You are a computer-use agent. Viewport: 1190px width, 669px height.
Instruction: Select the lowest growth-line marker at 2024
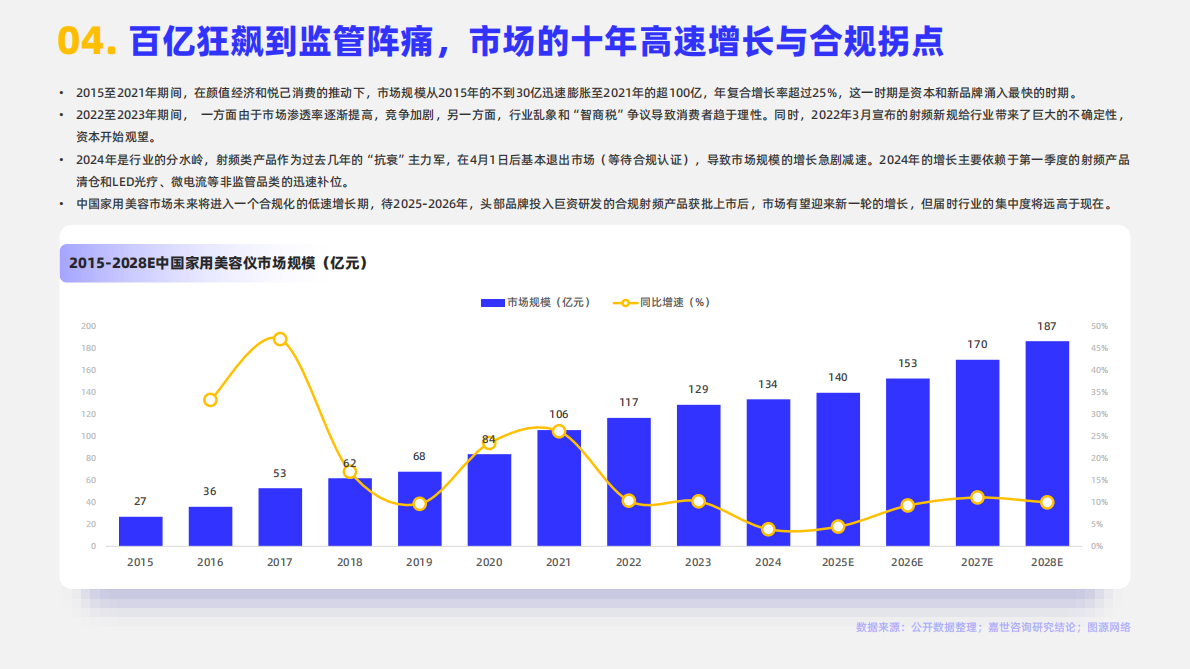pos(768,528)
